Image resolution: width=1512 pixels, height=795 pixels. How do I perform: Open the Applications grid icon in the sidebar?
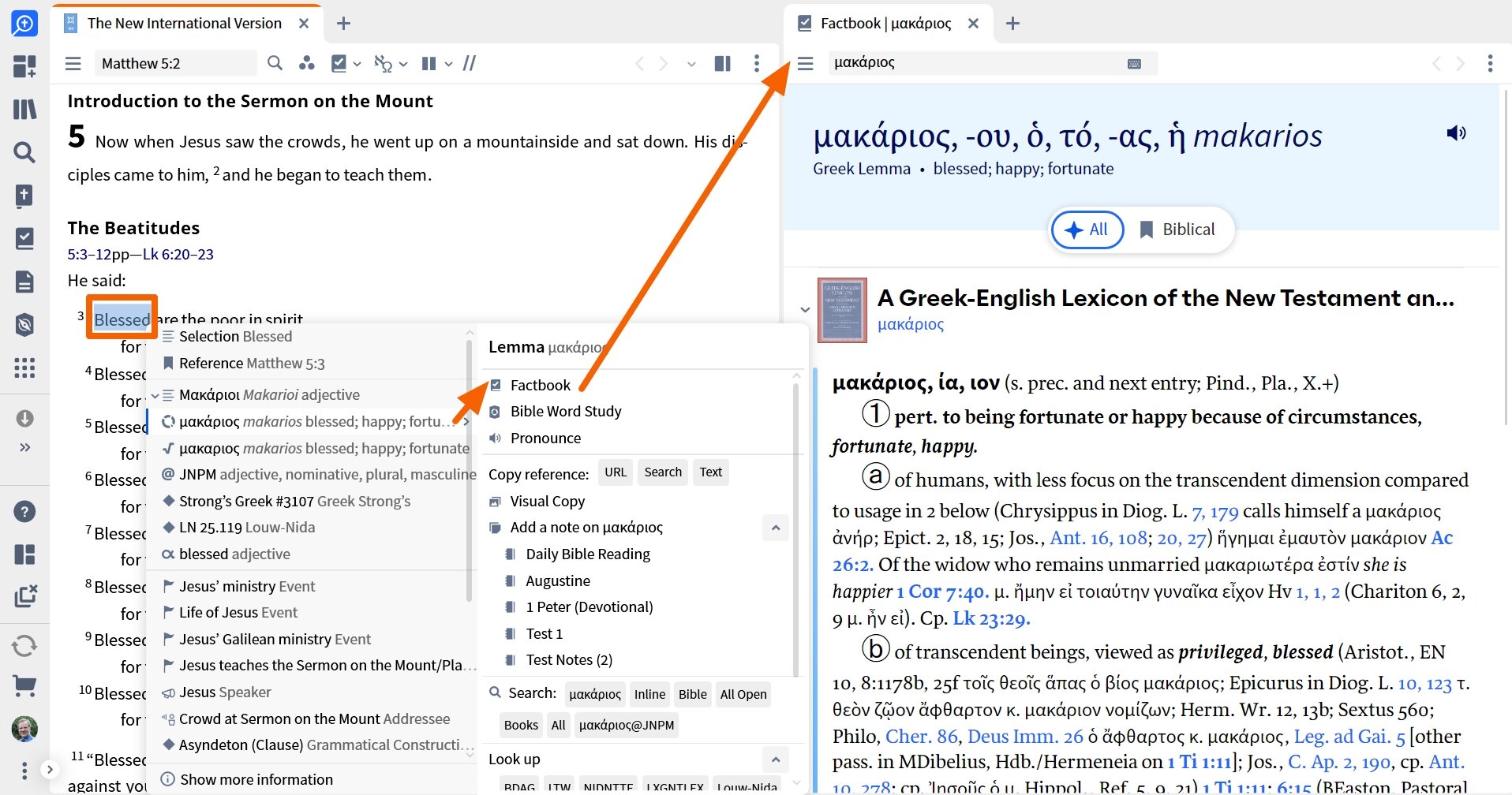(x=24, y=368)
